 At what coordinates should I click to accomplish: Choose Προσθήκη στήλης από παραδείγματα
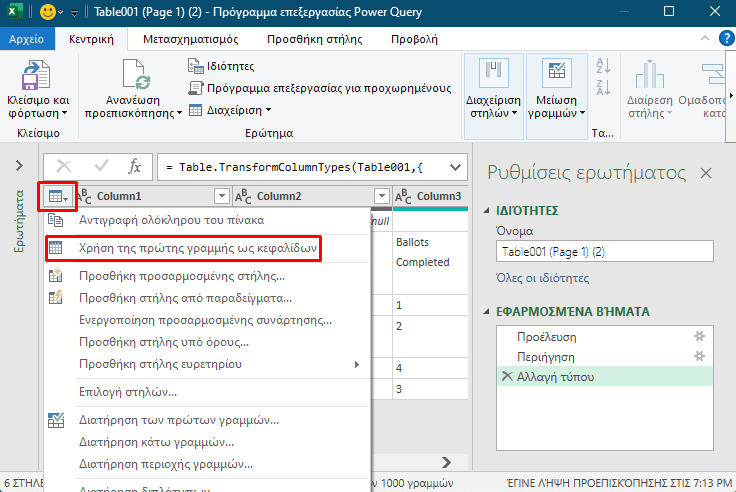[x=207, y=298]
